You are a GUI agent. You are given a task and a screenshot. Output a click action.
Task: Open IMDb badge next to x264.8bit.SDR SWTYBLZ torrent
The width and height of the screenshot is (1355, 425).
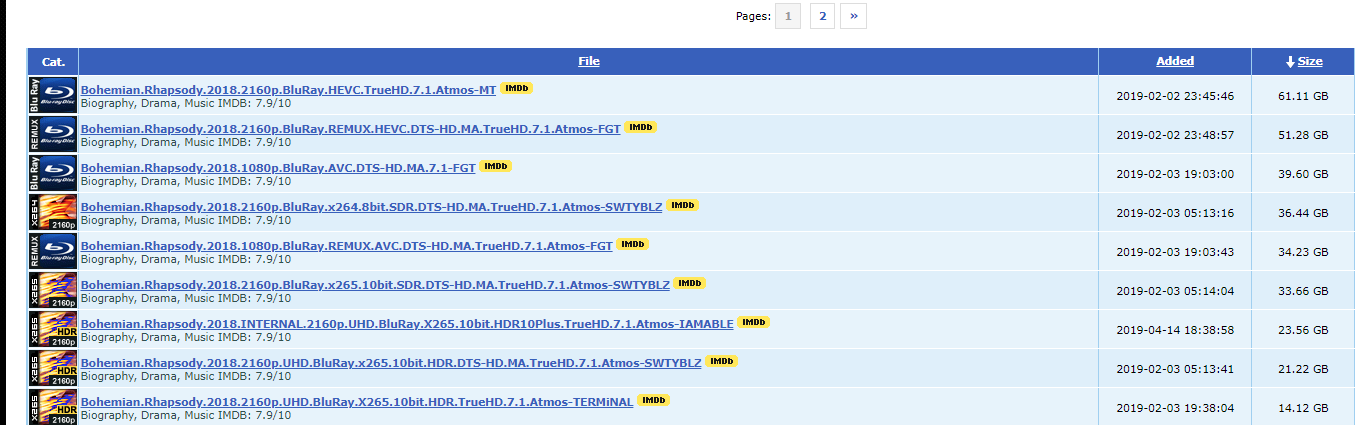tap(683, 205)
